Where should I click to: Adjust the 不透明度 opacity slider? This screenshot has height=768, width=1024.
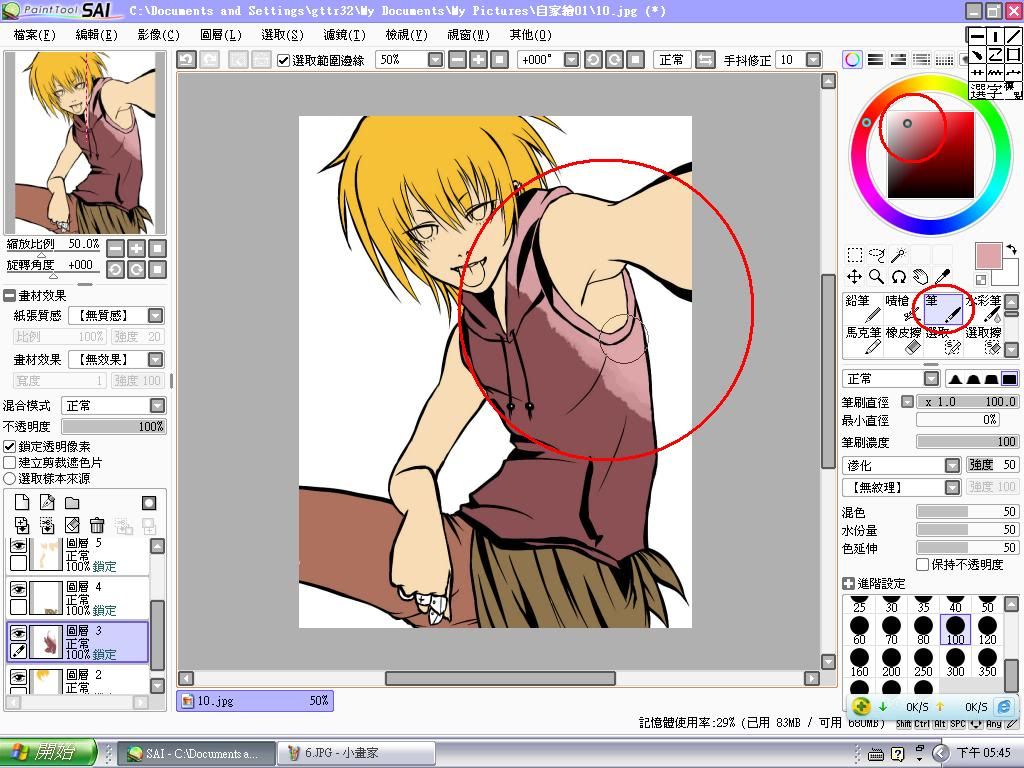click(114, 426)
